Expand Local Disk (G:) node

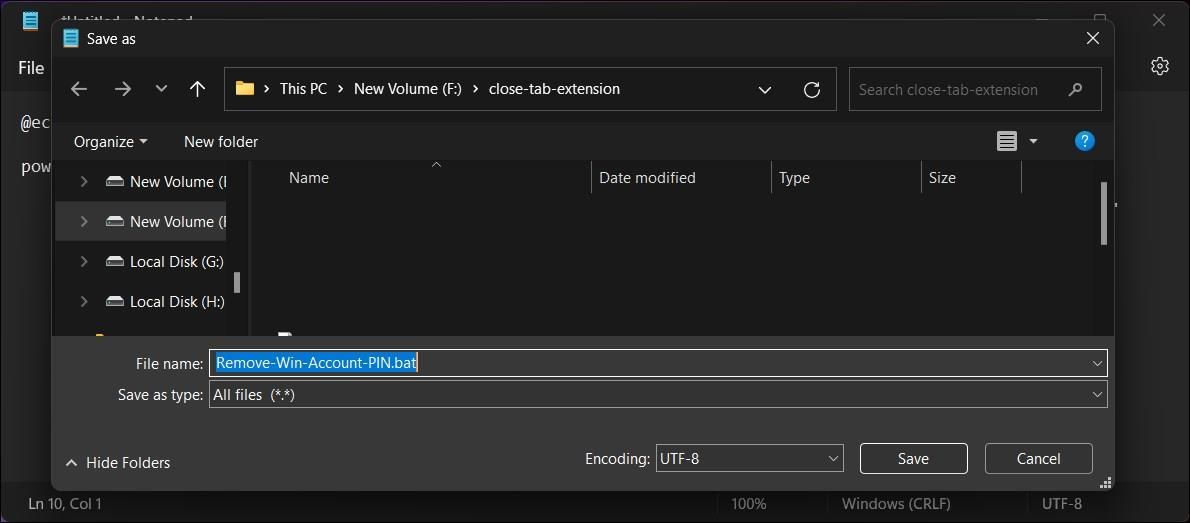point(83,262)
